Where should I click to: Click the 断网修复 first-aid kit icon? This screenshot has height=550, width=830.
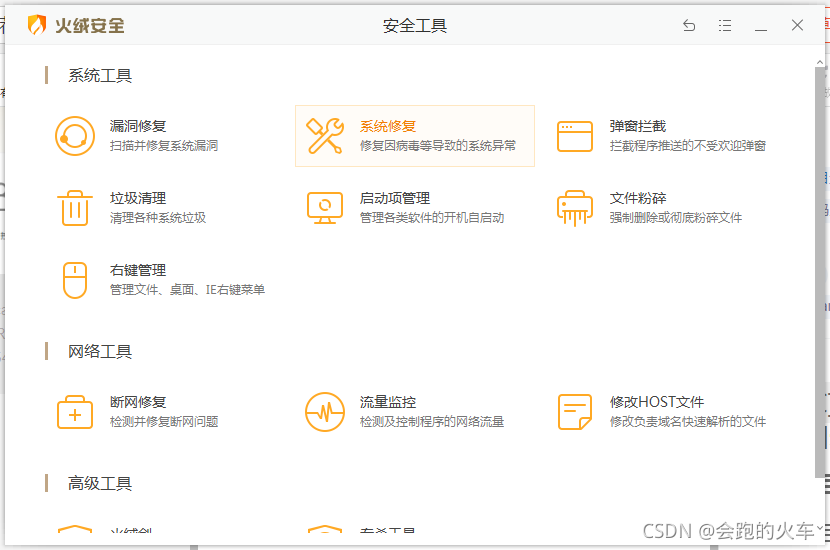75,412
